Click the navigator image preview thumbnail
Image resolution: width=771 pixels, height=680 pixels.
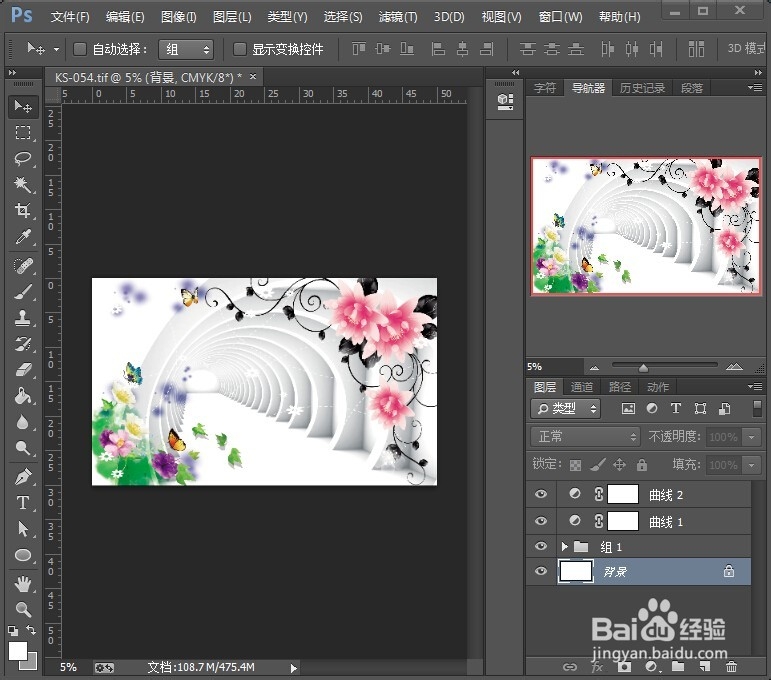tap(646, 226)
